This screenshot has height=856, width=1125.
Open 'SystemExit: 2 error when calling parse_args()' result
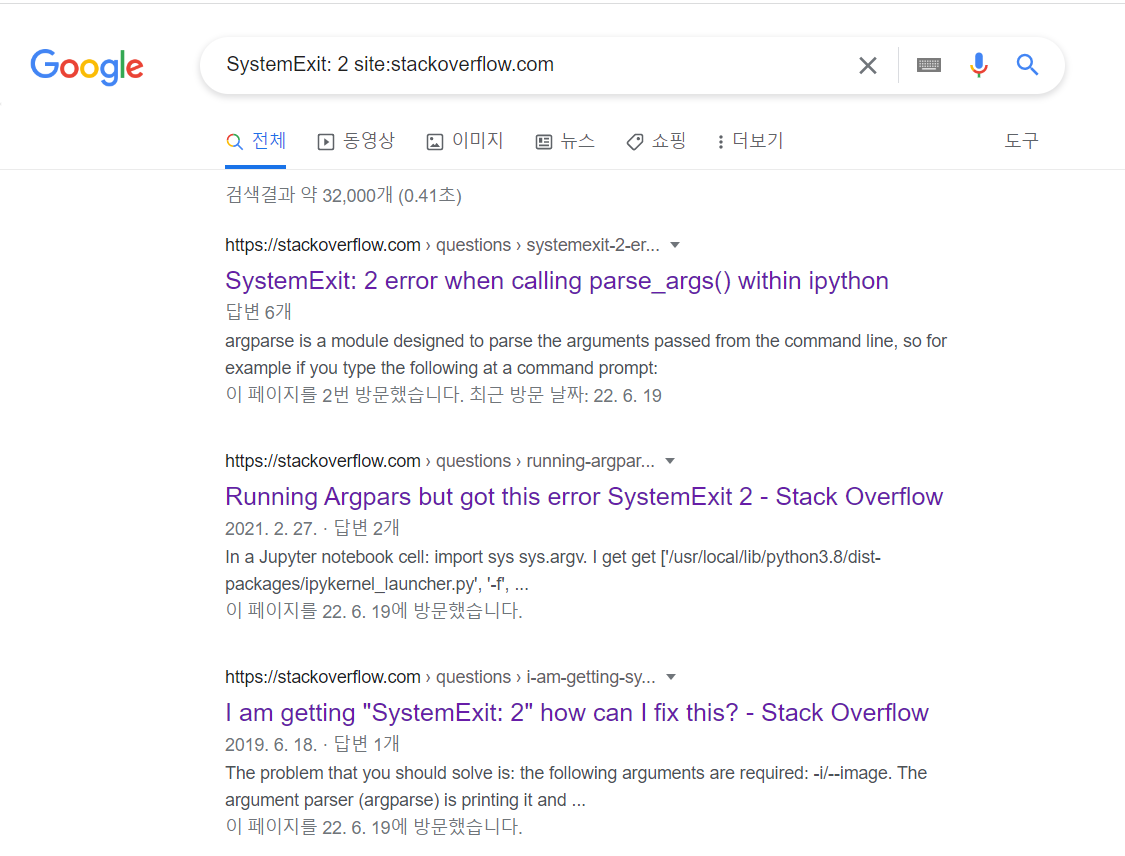(557, 281)
